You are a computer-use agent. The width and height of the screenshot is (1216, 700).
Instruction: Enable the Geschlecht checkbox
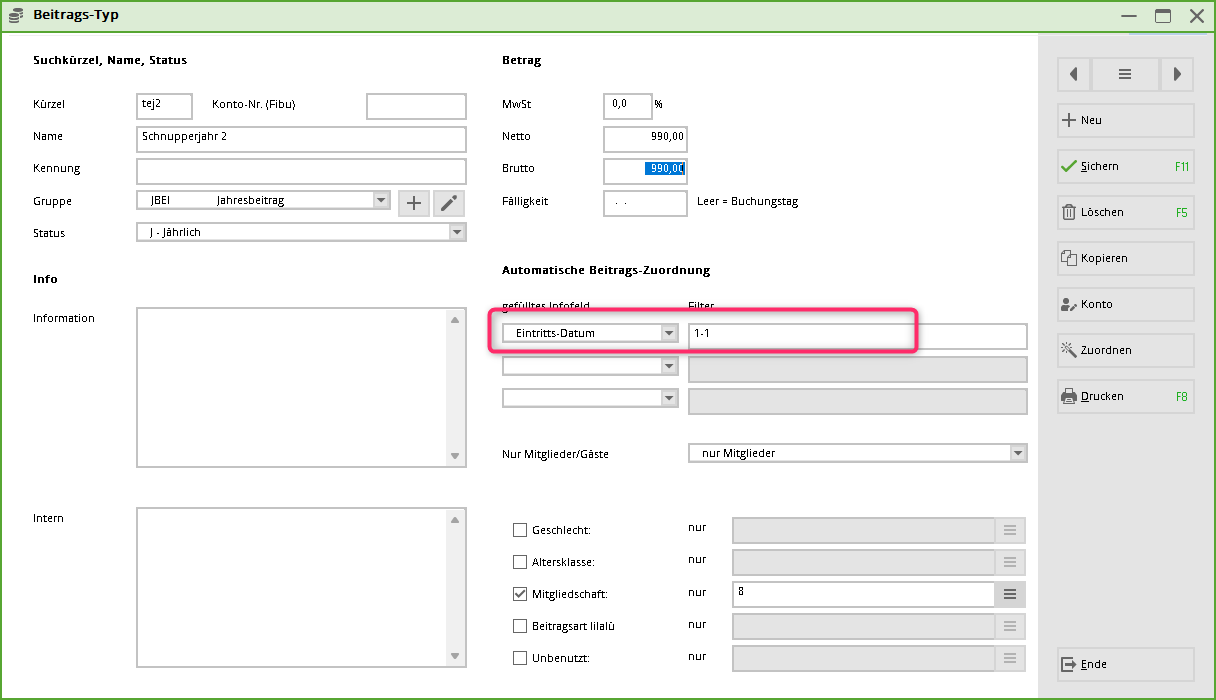pyautogui.click(x=520, y=530)
